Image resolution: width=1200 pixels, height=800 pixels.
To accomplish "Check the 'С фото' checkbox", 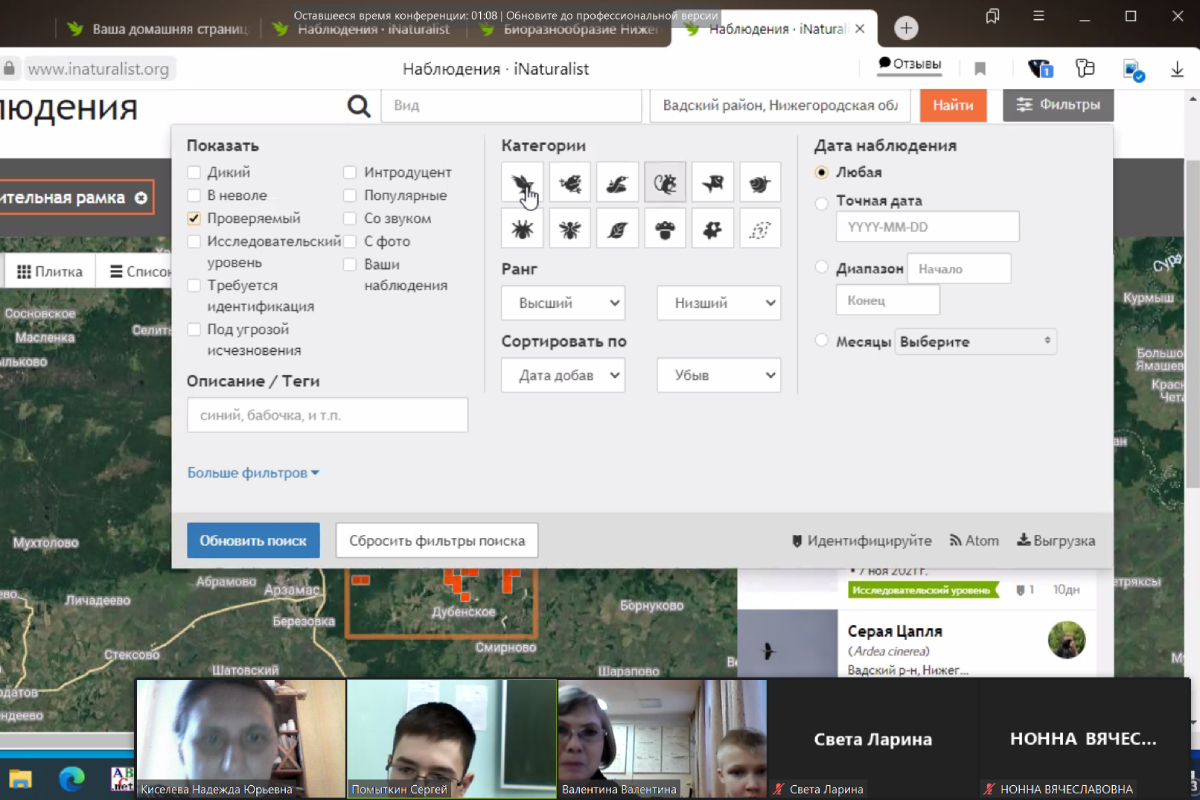I will (350, 241).
